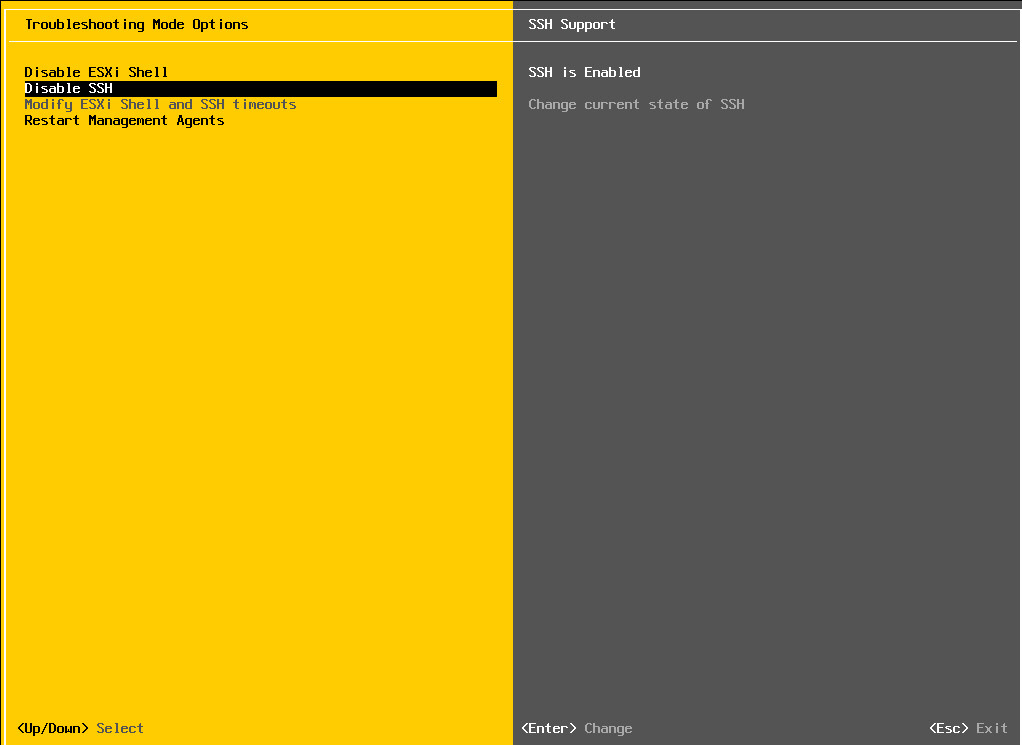The image size is (1022, 745).
Task: Click 'Change current state of SSH' description
Action: tap(636, 104)
